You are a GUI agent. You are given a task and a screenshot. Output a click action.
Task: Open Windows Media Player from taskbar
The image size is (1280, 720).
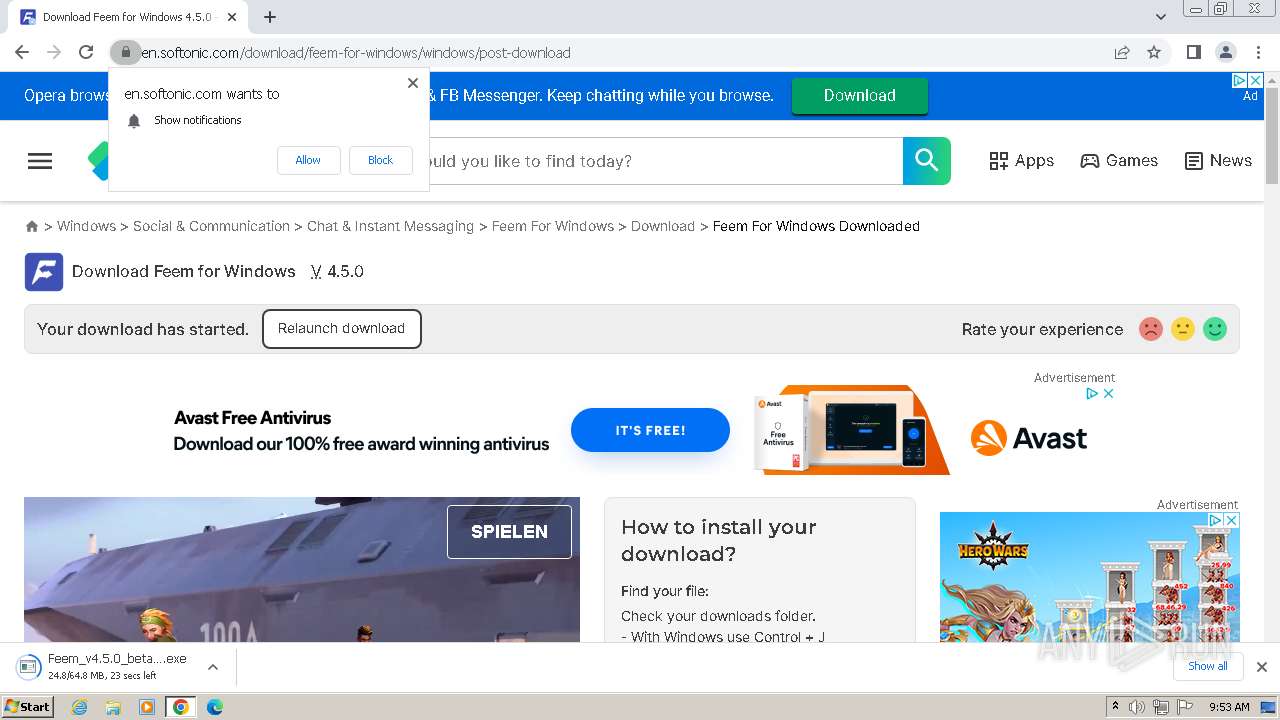tap(147, 707)
